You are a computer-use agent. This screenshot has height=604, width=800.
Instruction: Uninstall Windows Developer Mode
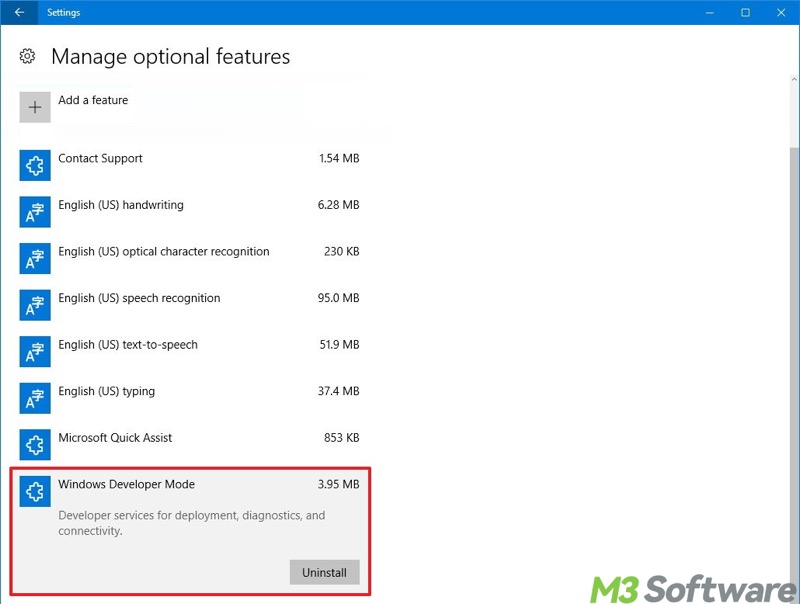[324, 572]
